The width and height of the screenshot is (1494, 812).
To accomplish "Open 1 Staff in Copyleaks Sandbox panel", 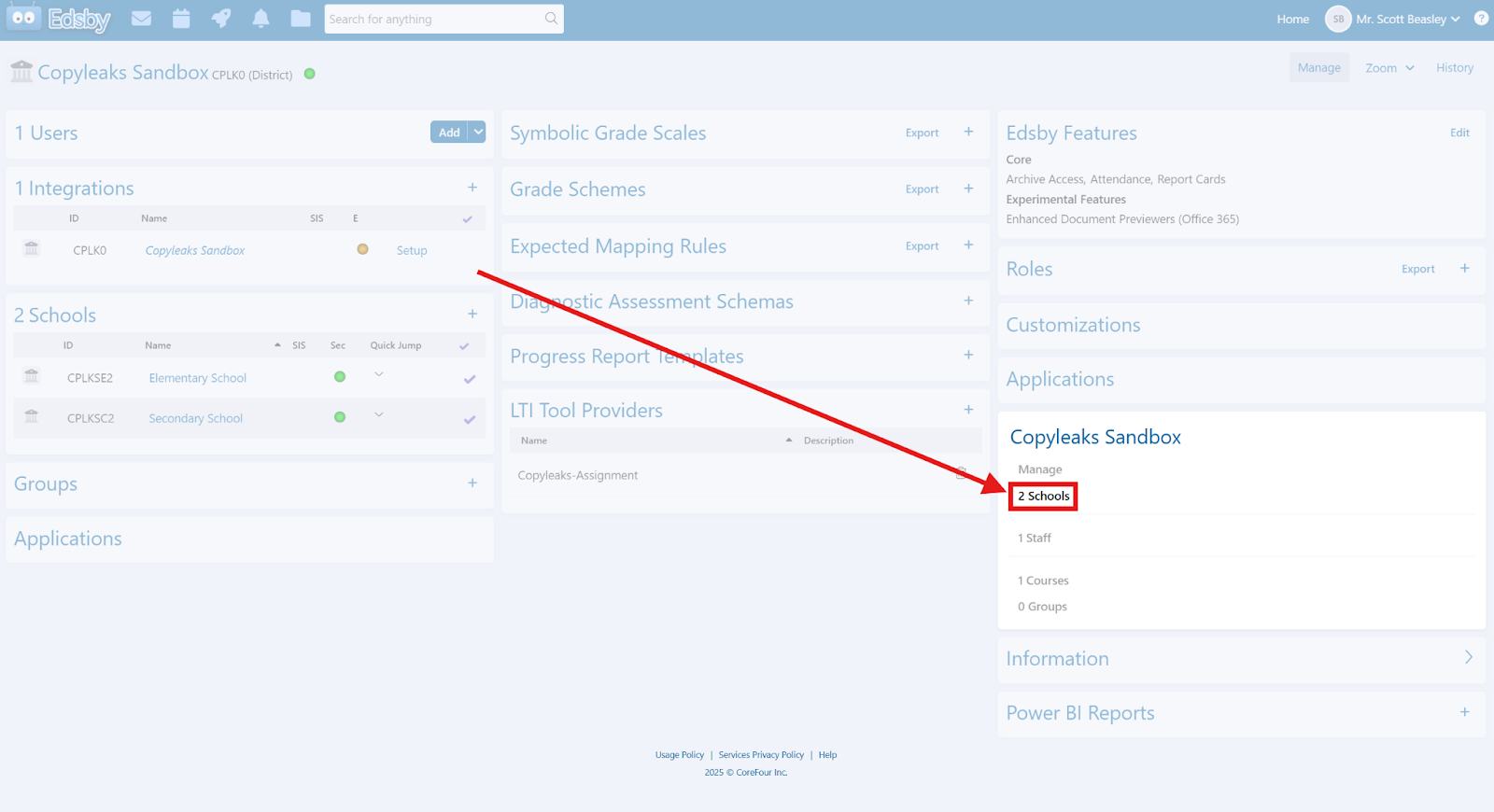I will [x=1035, y=538].
